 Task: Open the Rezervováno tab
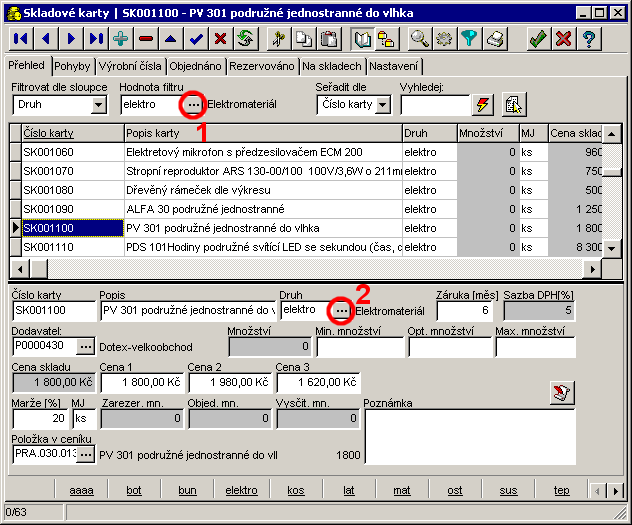point(263,66)
